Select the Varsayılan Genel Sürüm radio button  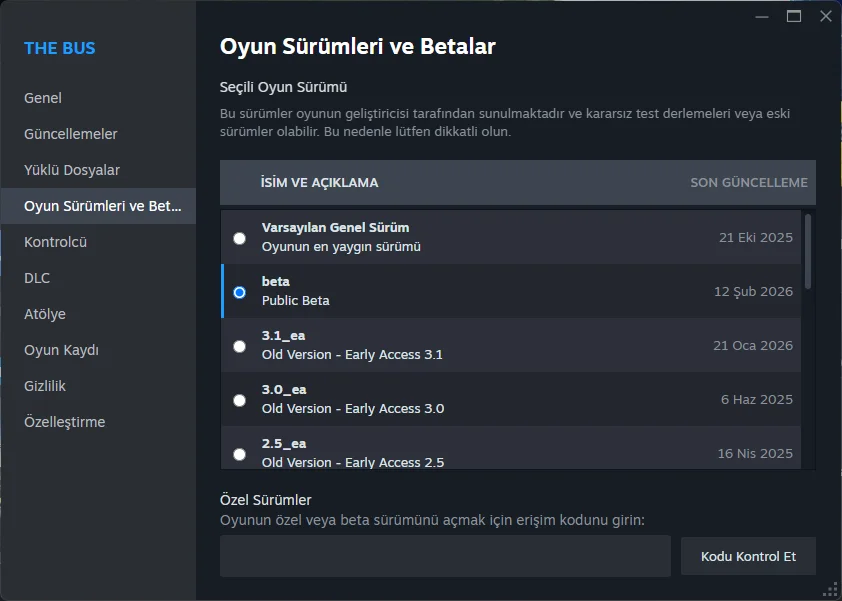[x=239, y=238]
